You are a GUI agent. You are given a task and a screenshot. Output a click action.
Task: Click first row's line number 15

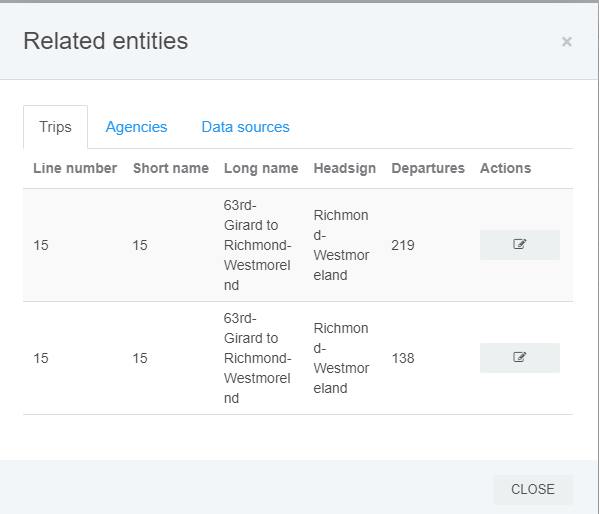pyautogui.click(x=41, y=245)
